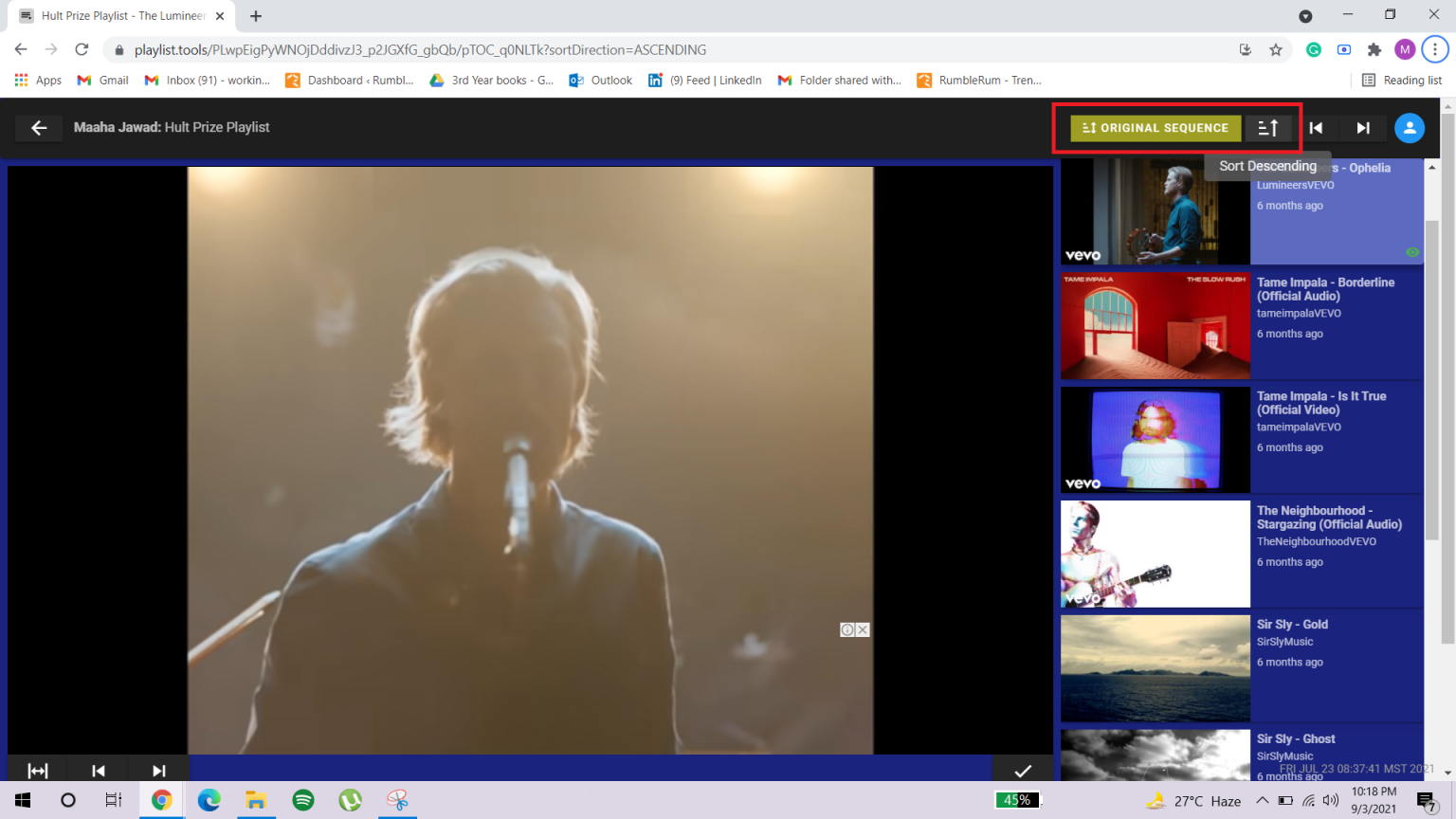Open the Gmail bookmark in the bookmarks bar
Image resolution: width=1456 pixels, height=819 pixels.
103,81
